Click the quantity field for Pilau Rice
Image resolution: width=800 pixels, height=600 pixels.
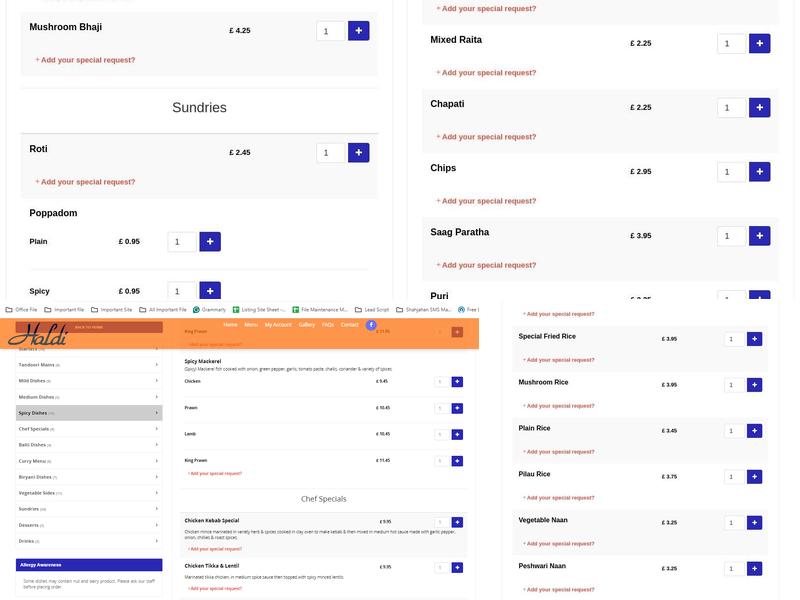pos(733,477)
